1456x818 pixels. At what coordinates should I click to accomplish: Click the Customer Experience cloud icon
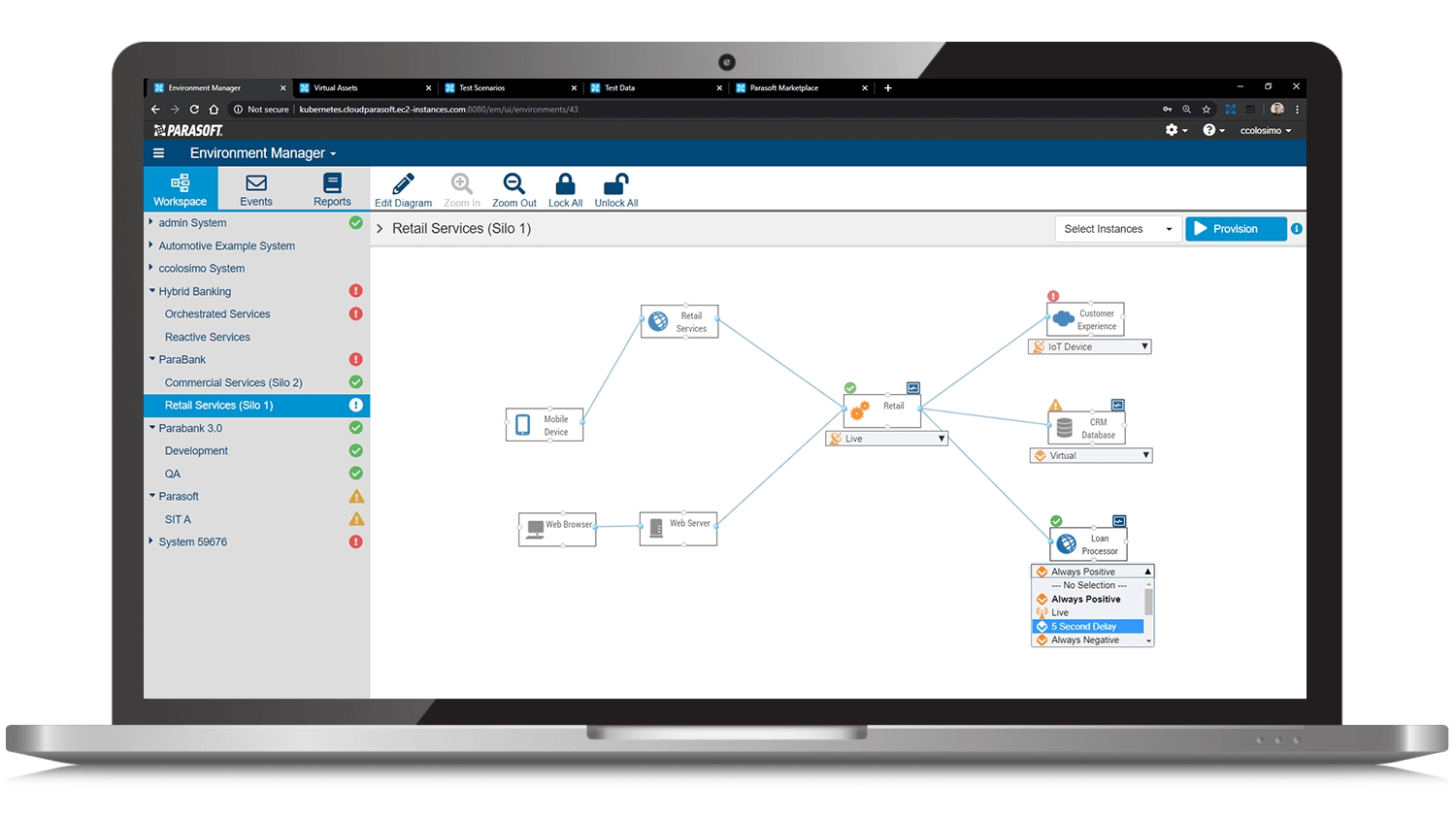[x=1063, y=318]
